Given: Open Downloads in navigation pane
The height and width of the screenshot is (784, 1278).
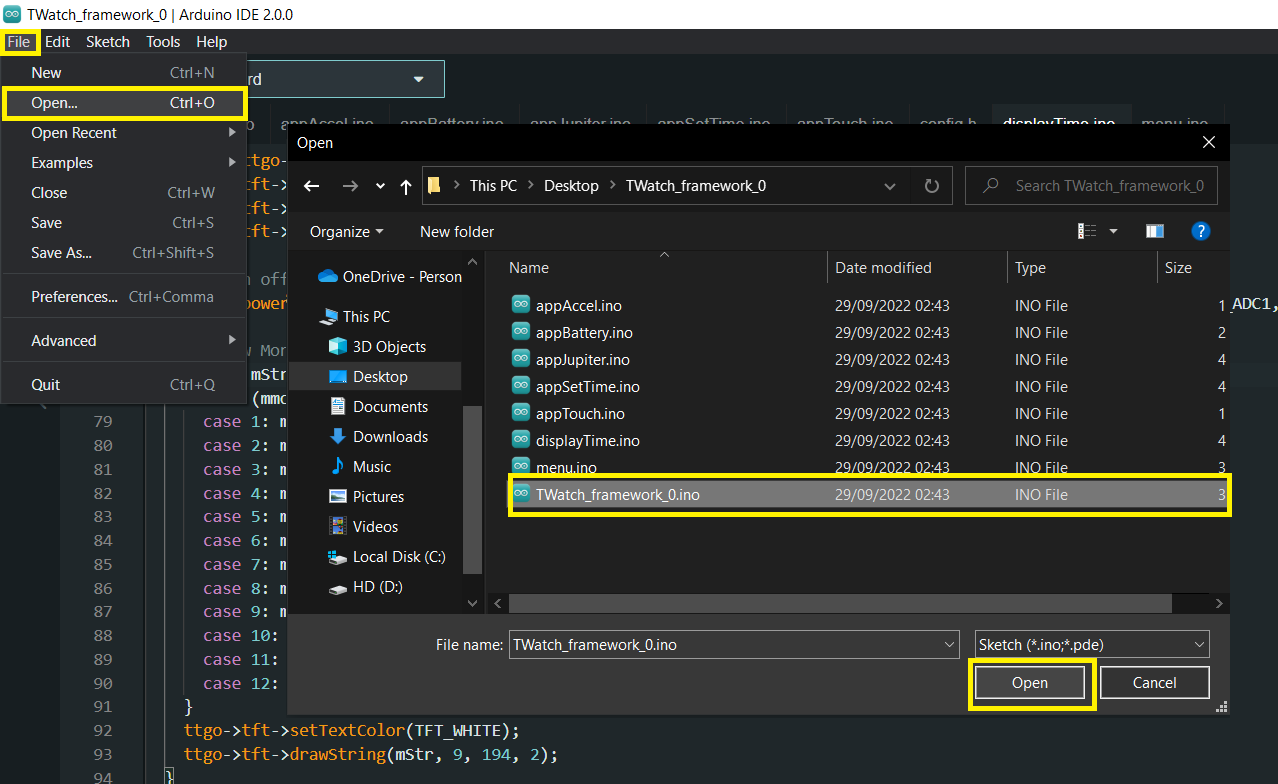Looking at the screenshot, I should tap(378, 436).
